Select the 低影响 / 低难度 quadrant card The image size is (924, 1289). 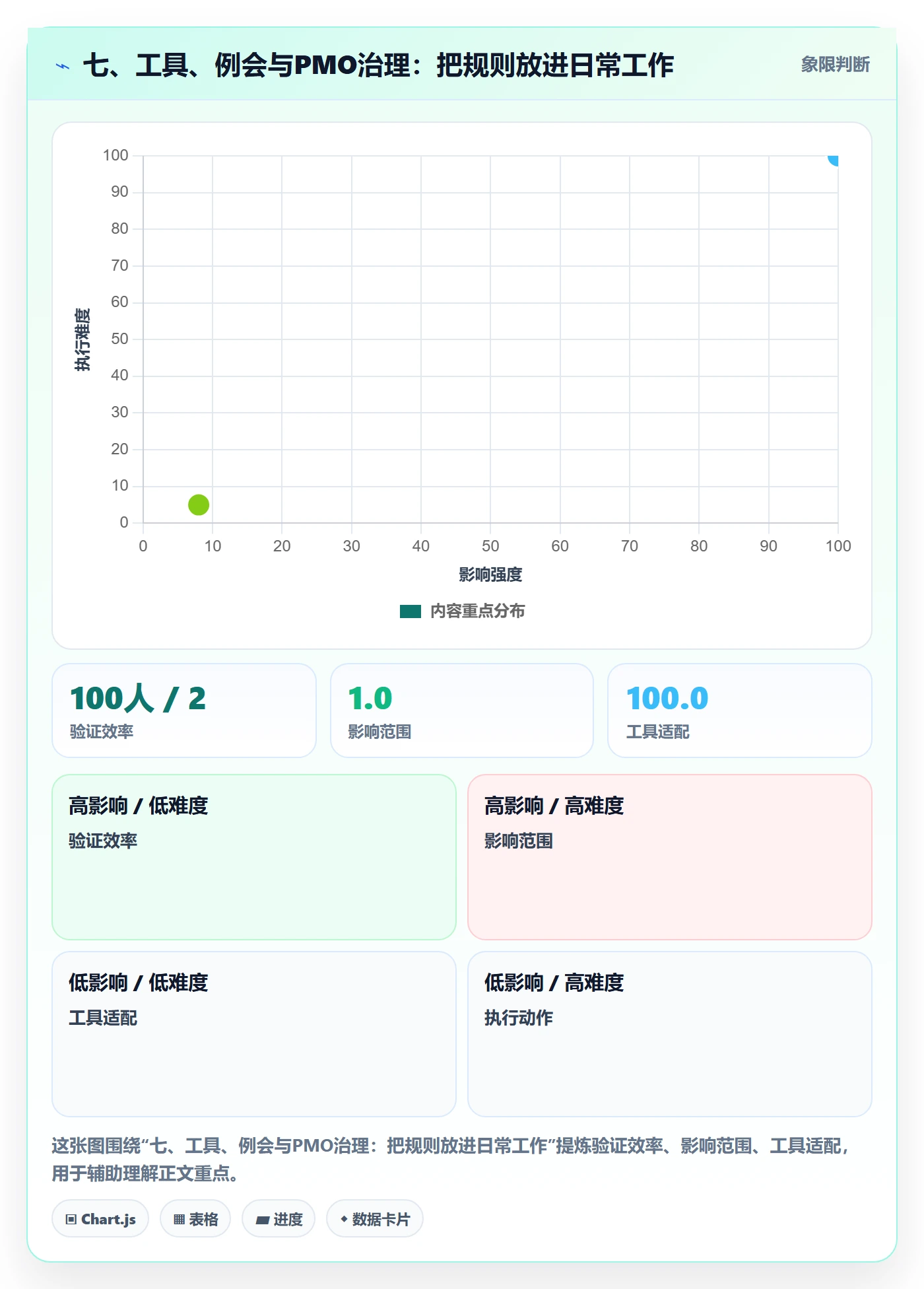pyautogui.click(x=254, y=1034)
